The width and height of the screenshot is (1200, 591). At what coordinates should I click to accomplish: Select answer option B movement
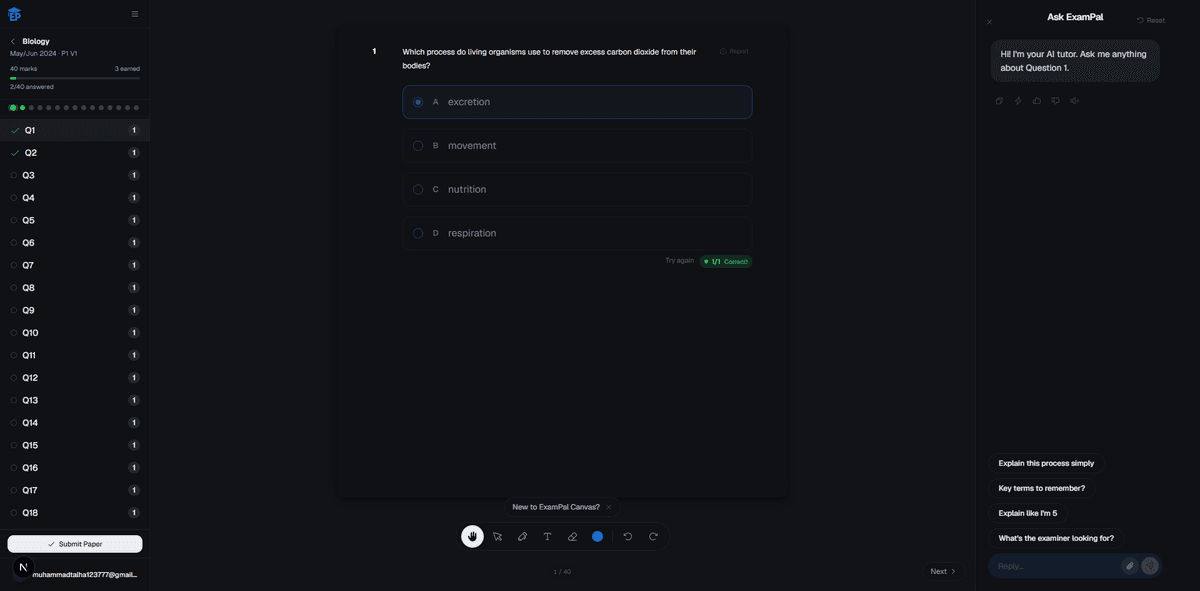[x=577, y=146]
